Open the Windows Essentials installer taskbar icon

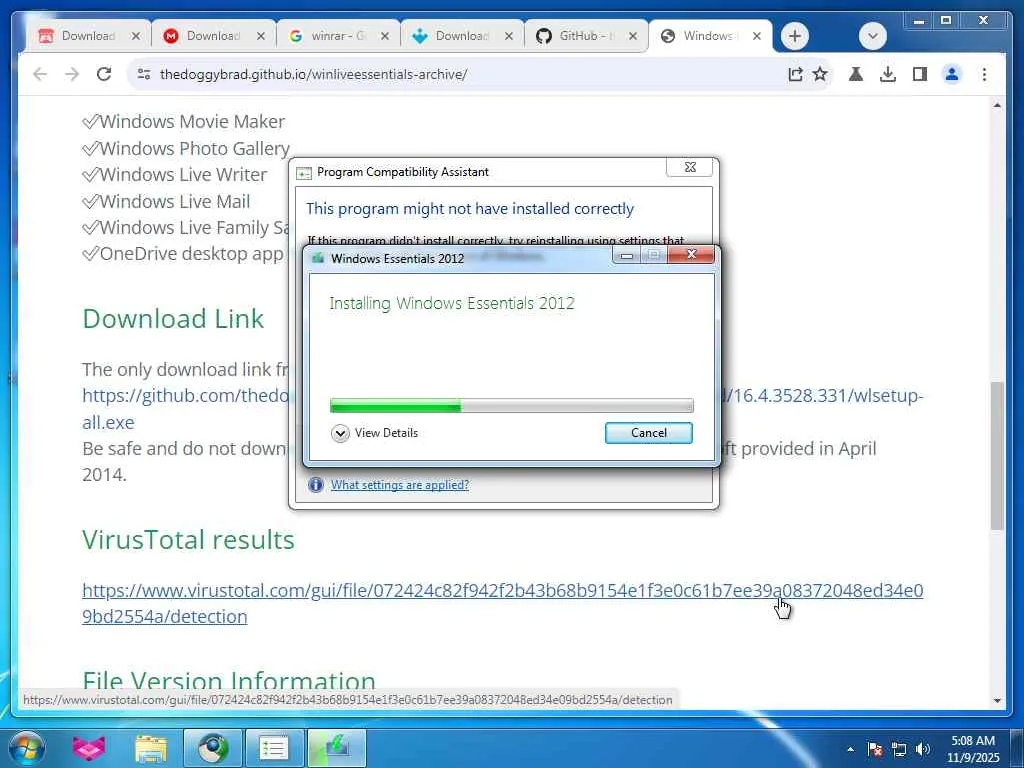pyautogui.click(x=336, y=748)
